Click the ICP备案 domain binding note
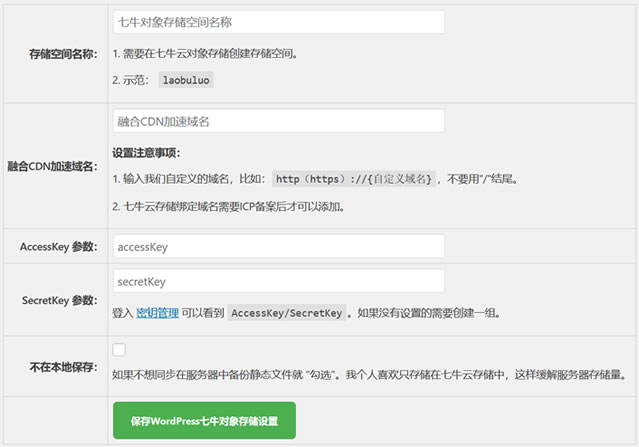The image size is (639, 447). coord(233,207)
